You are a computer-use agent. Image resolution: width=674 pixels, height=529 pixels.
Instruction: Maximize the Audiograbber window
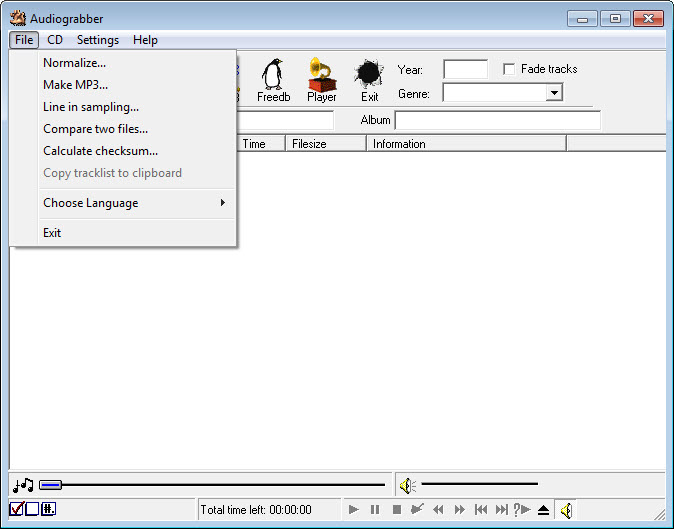pos(615,19)
